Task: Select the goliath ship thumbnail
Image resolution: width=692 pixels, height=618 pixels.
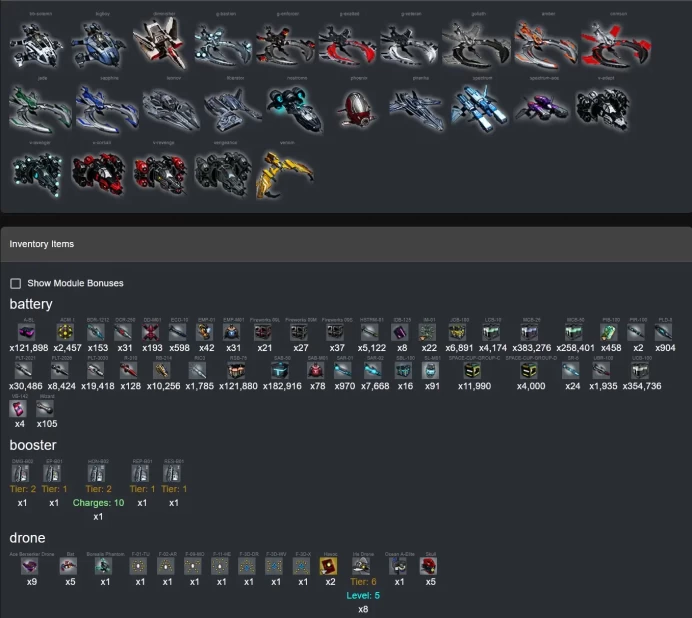Action: pos(476,45)
